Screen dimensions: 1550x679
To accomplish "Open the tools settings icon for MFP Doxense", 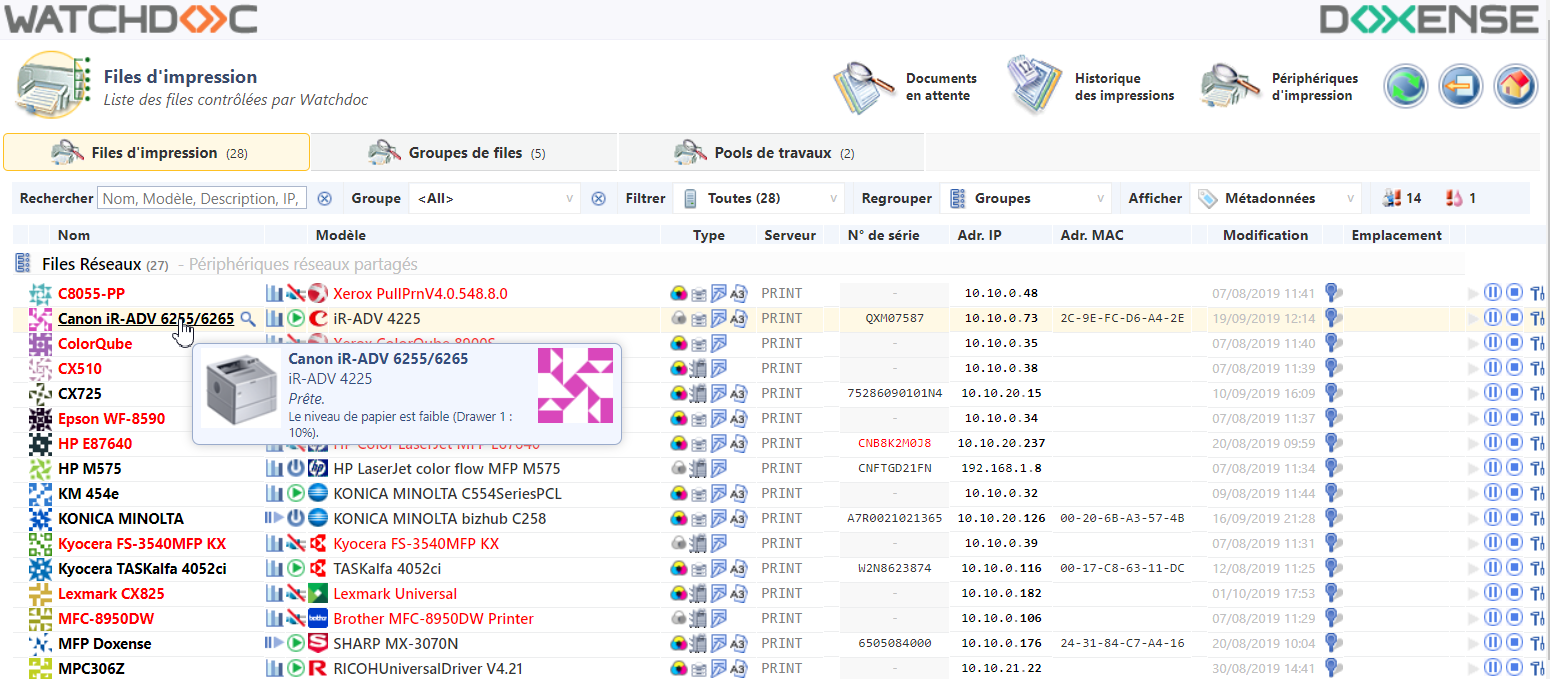I will [1538, 644].
